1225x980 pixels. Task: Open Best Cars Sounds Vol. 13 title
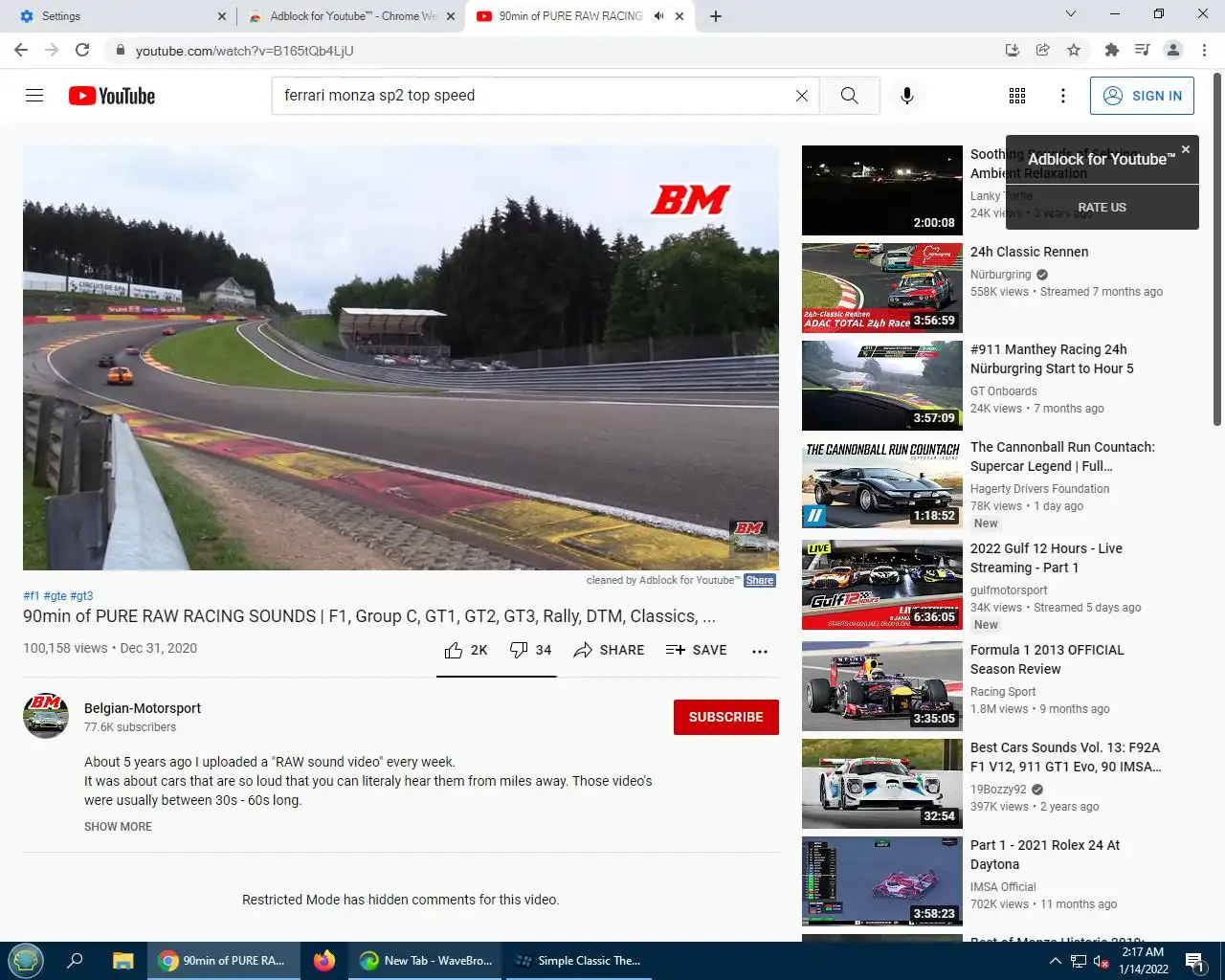[1065, 757]
